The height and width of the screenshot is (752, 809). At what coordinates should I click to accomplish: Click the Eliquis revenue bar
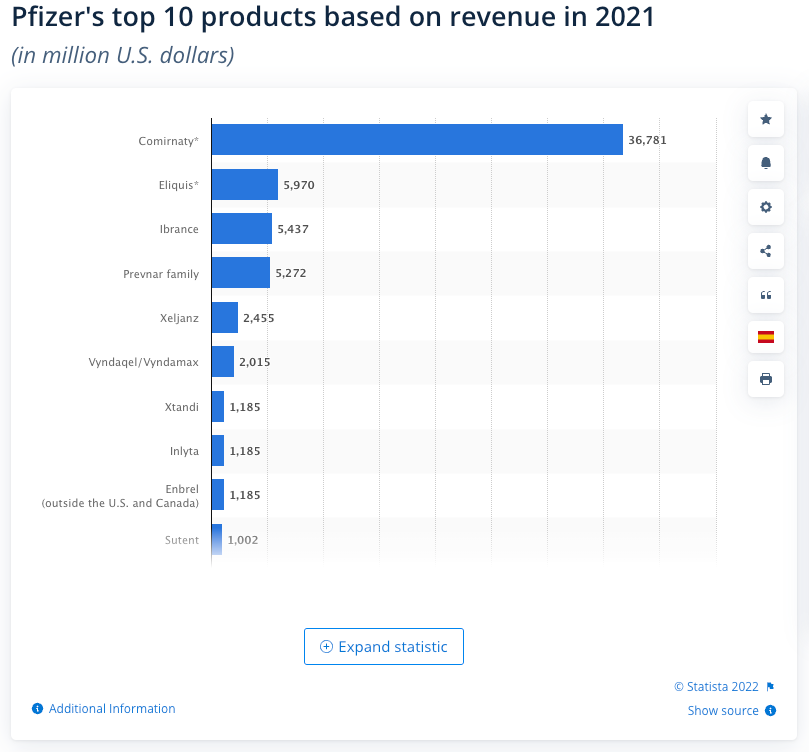point(245,184)
